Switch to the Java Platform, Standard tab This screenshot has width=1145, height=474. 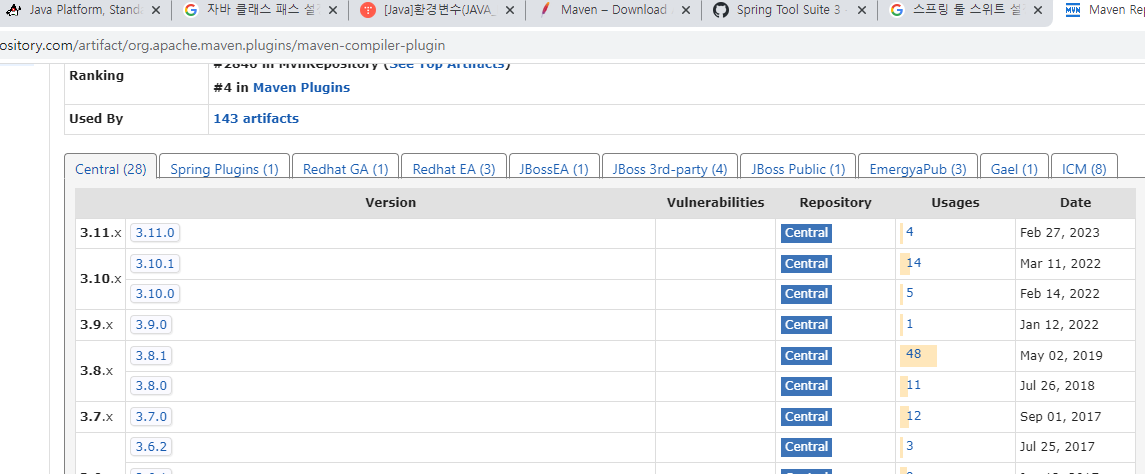[x=84, y=10]
